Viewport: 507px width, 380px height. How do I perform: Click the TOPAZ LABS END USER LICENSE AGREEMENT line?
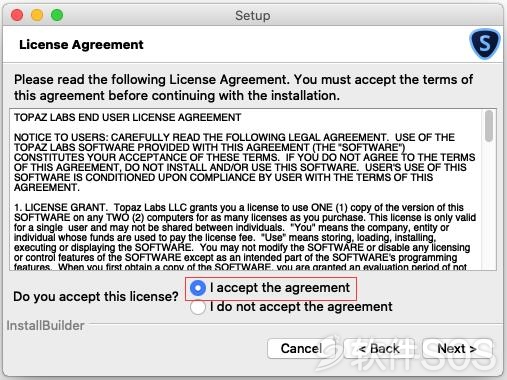coord(127,117)
